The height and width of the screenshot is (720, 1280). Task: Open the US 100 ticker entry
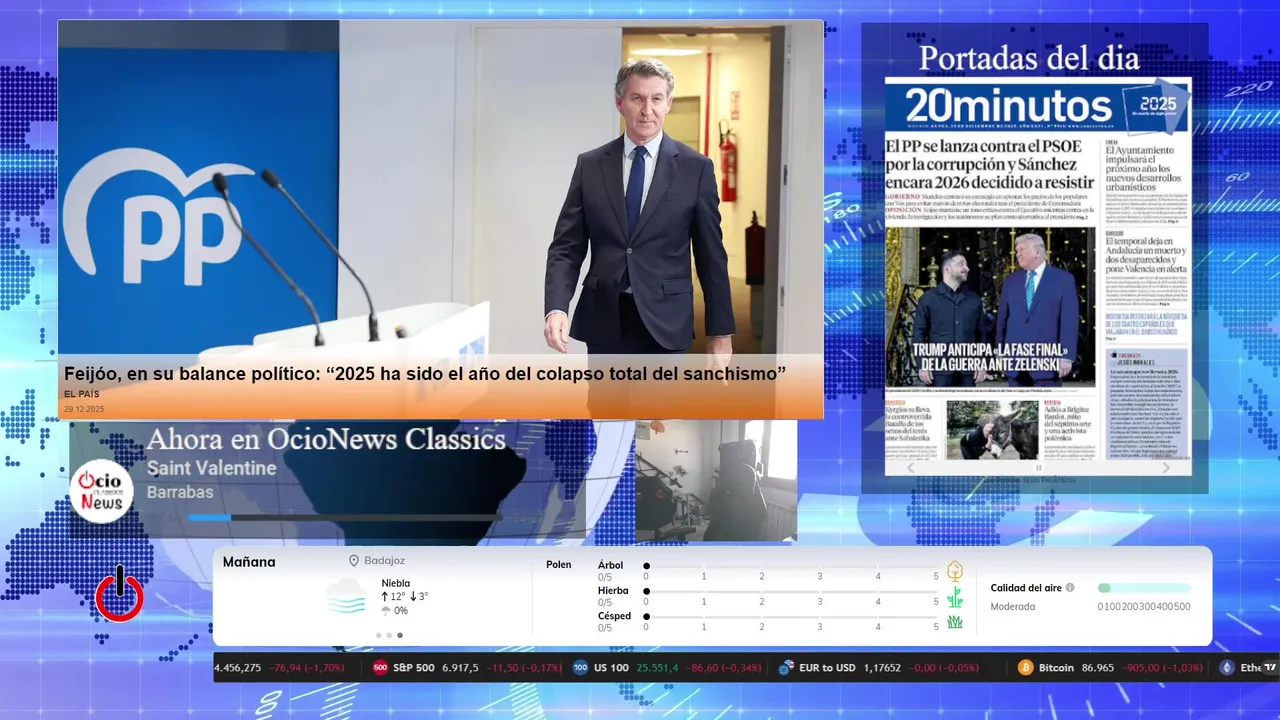(668, 667)
